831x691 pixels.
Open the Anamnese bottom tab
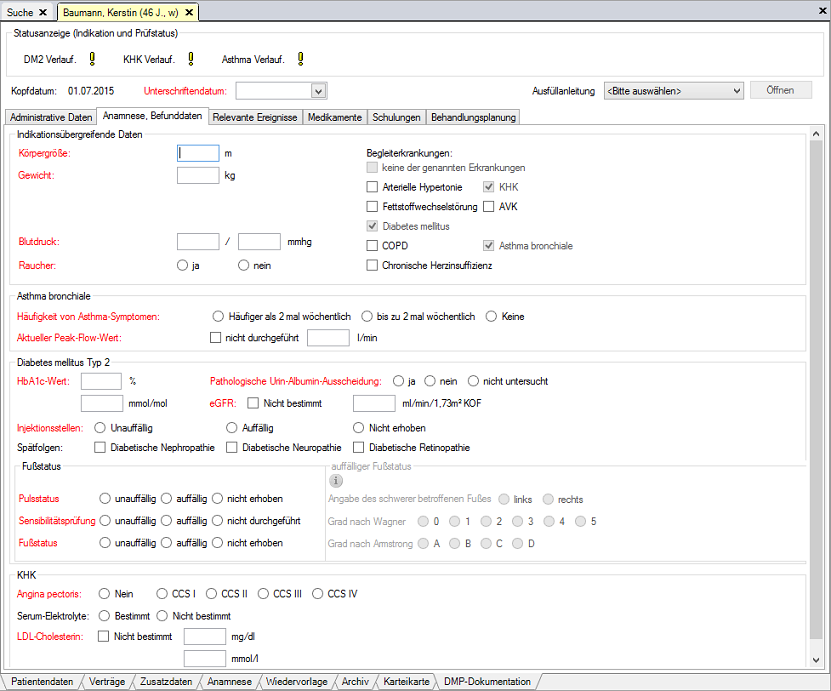coord(229,682)
